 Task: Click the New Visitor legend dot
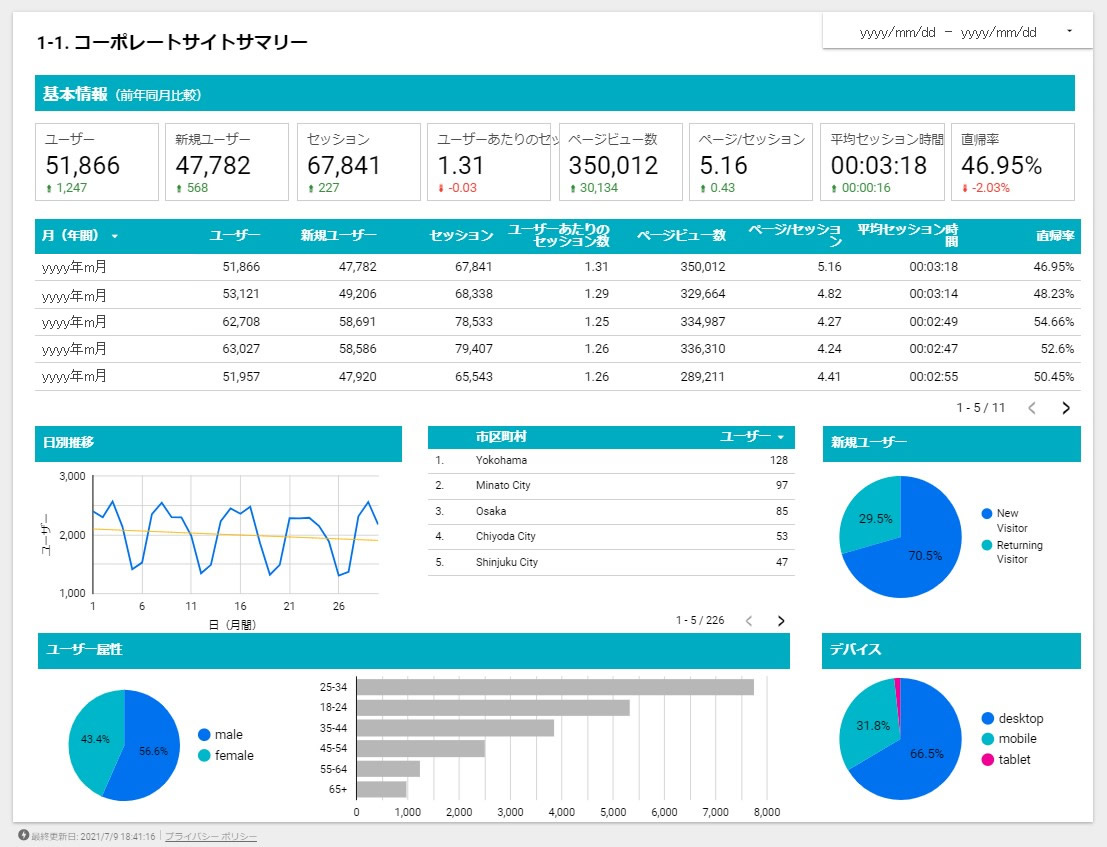[x=987, y=513]
